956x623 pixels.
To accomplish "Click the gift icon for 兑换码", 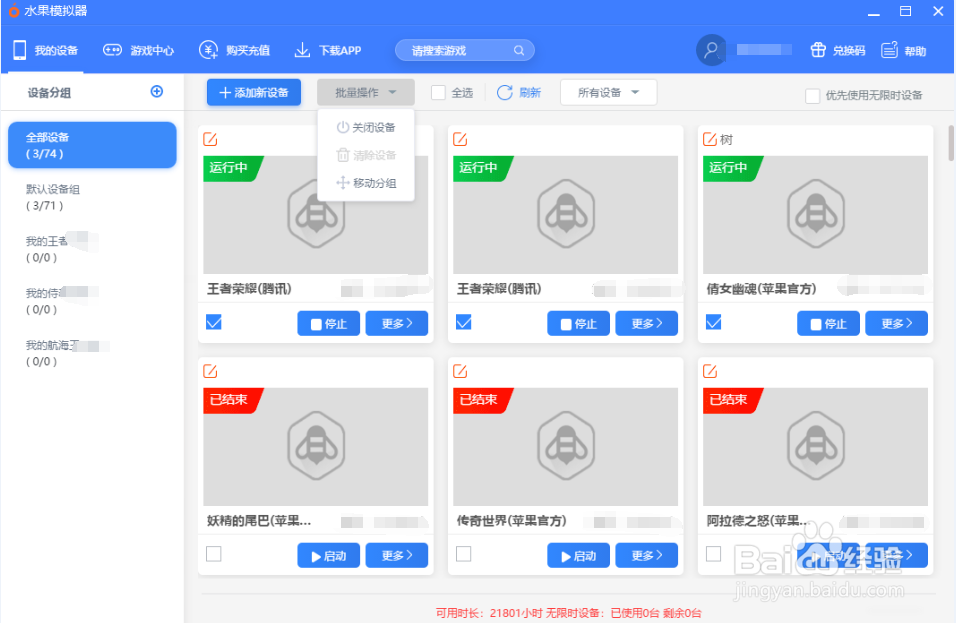I will 818,50.
